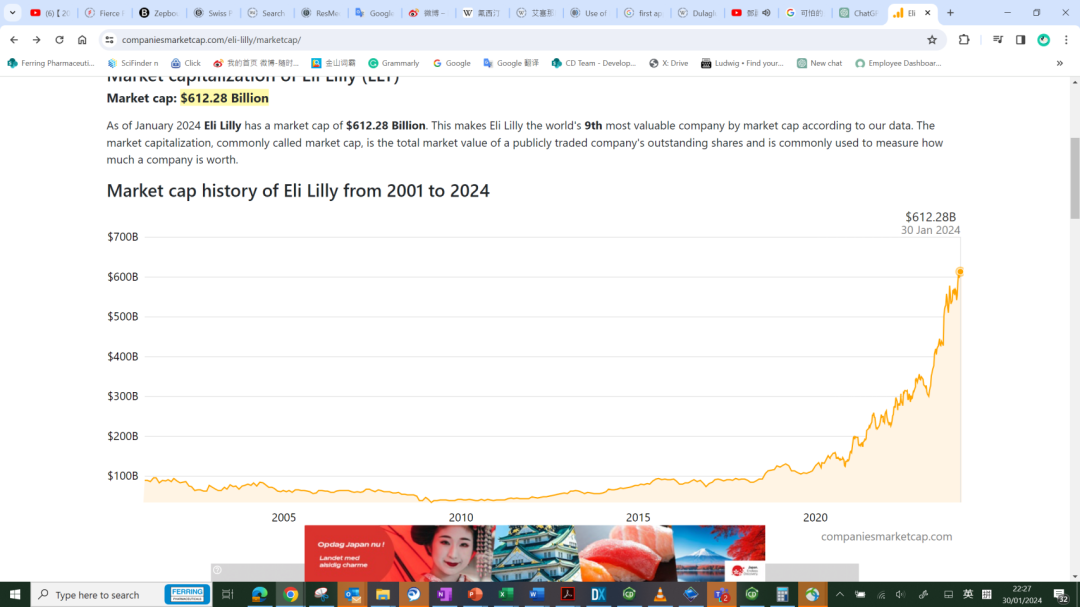
Task: Open the notification center
Action: 1061,595
